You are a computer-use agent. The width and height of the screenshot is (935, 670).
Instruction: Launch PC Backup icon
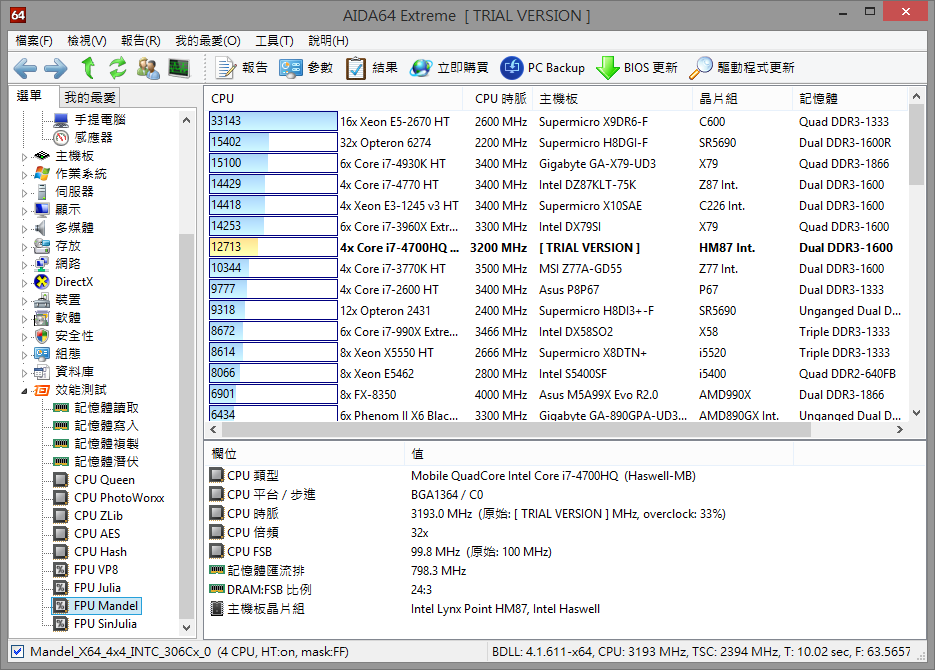pyautogui.click(x=512, y=68)
